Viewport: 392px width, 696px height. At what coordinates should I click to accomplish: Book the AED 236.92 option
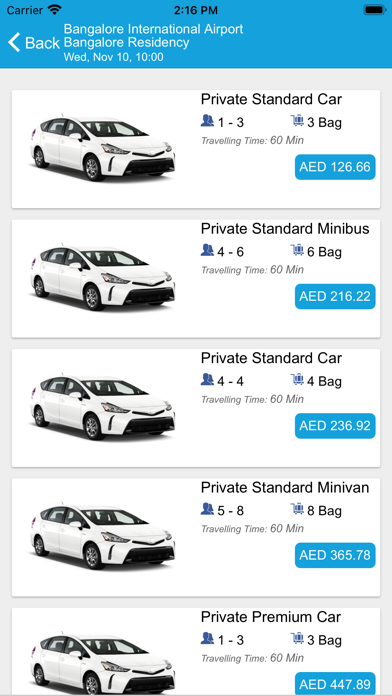[x=335, y=426]
